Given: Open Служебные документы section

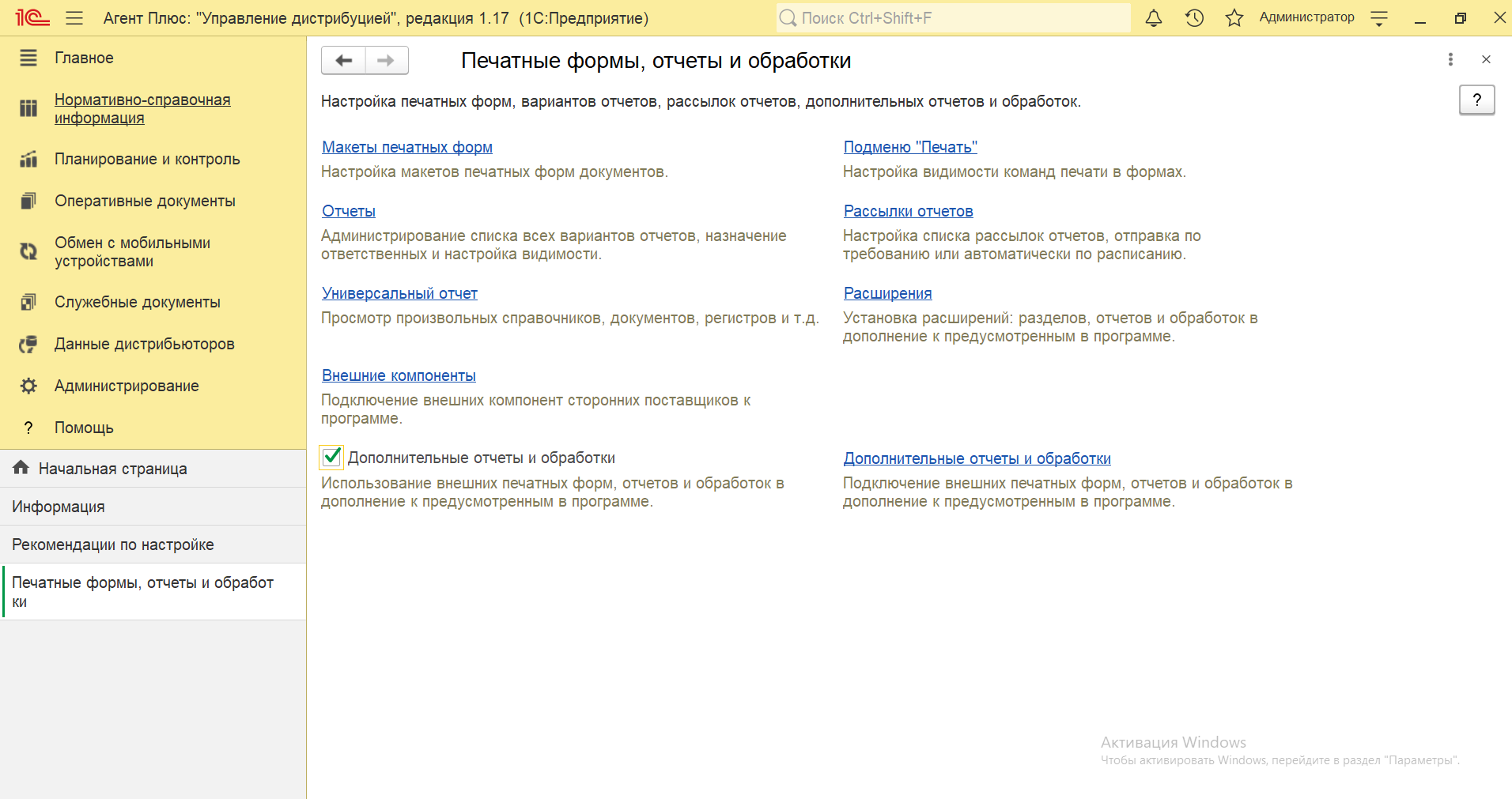Looking at the screenshot, I should (x=138, y=302).
